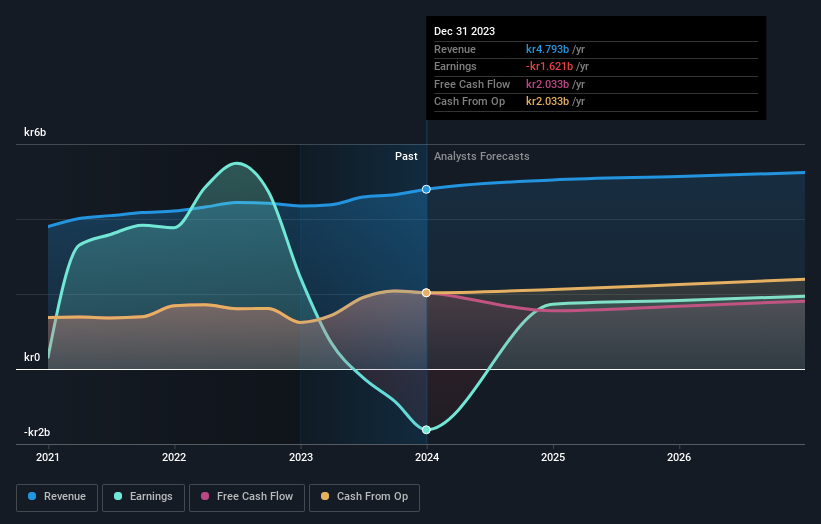The image size is (821, 524).
Task: Click the Cash From Op label in tooltip
Action: [x=469, y=102]
